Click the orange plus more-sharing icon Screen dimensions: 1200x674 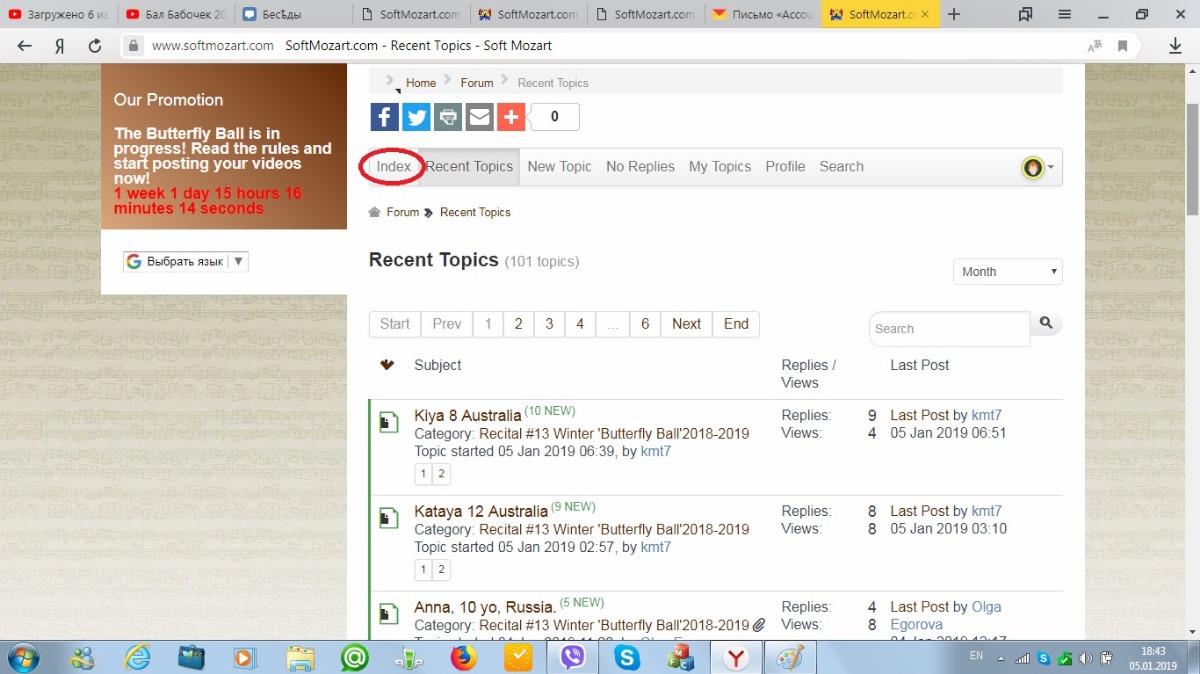click(x=511, y=117)
